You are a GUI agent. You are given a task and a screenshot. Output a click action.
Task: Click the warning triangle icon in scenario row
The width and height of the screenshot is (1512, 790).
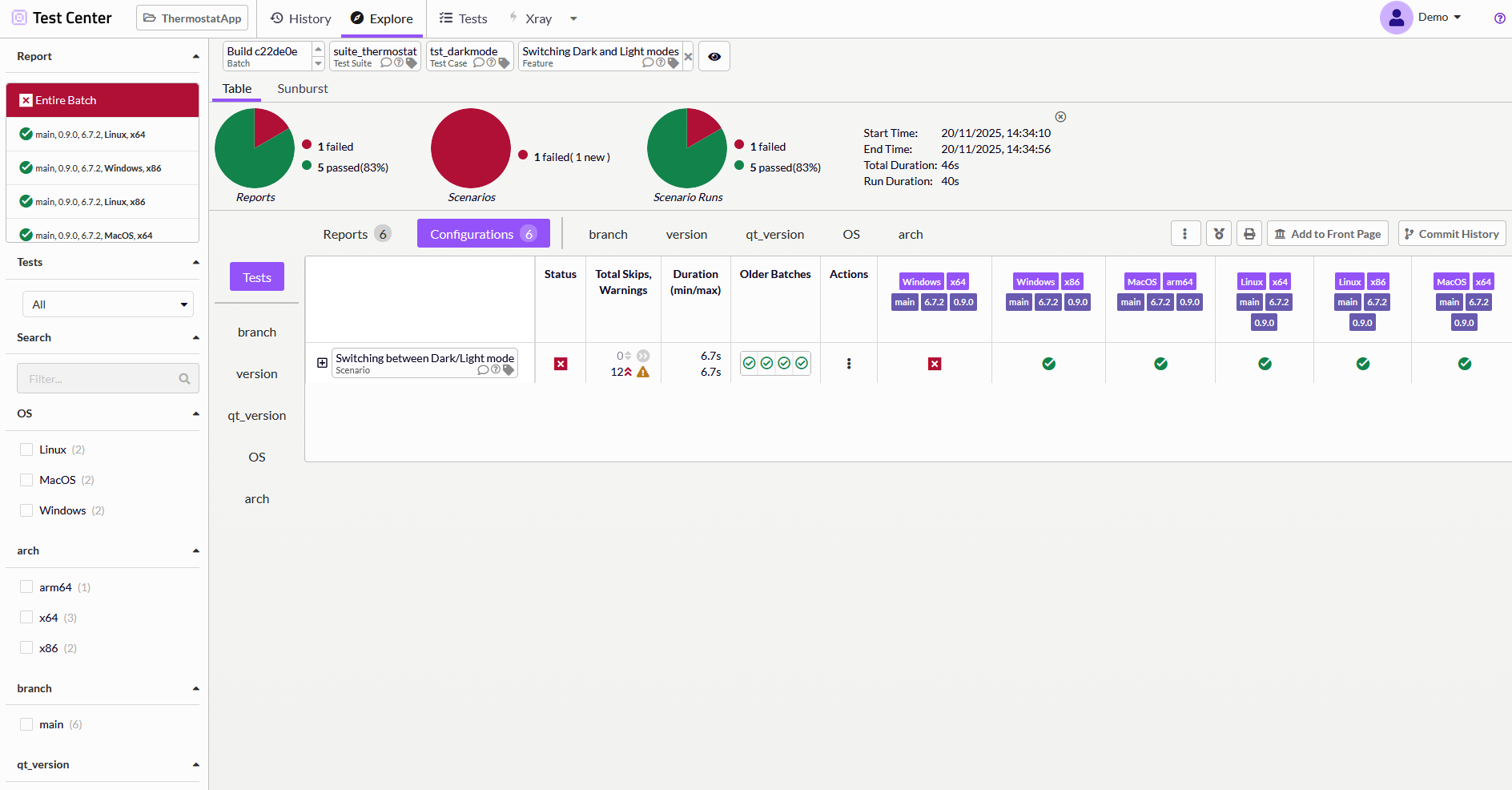643,372
